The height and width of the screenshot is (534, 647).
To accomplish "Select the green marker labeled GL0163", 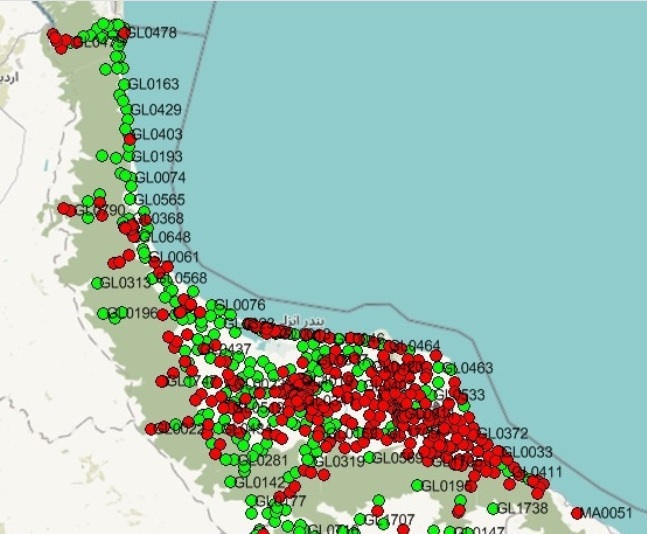I will click(124, 85).
